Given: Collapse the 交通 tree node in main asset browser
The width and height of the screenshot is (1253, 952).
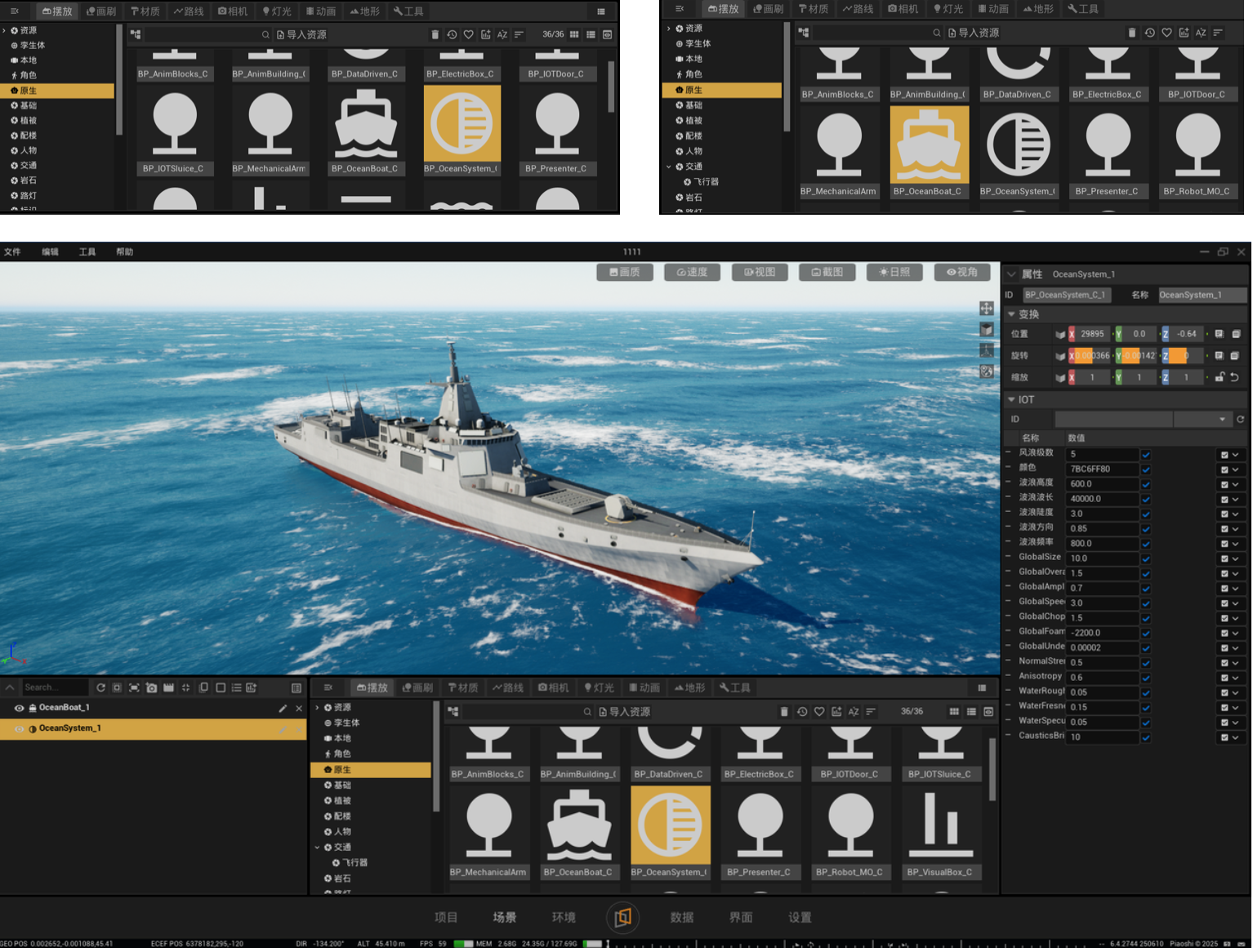Looking at the screenshot, I should (318, 847).
